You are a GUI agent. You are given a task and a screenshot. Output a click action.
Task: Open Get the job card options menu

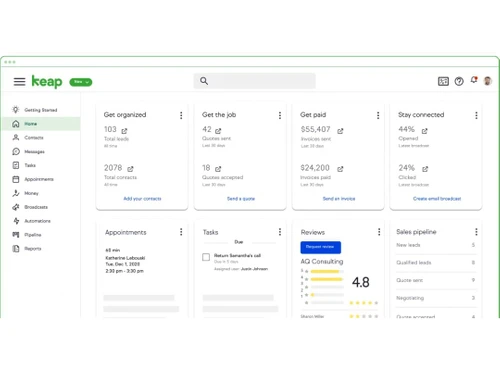click(x=280, y=115)
